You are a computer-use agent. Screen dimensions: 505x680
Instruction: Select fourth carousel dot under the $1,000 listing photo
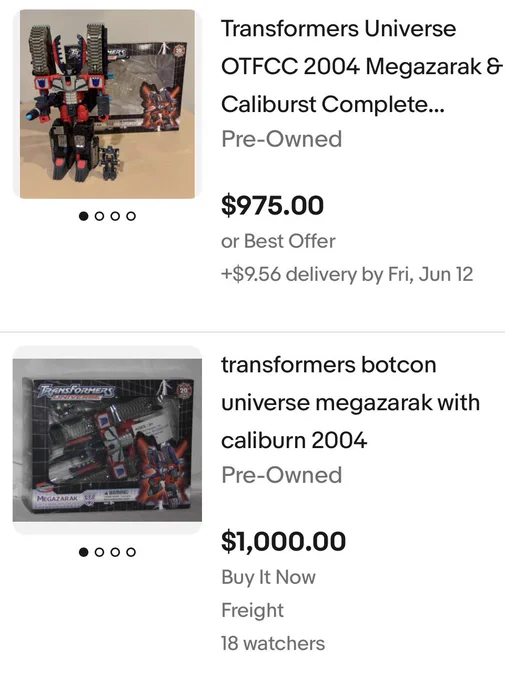131,552
